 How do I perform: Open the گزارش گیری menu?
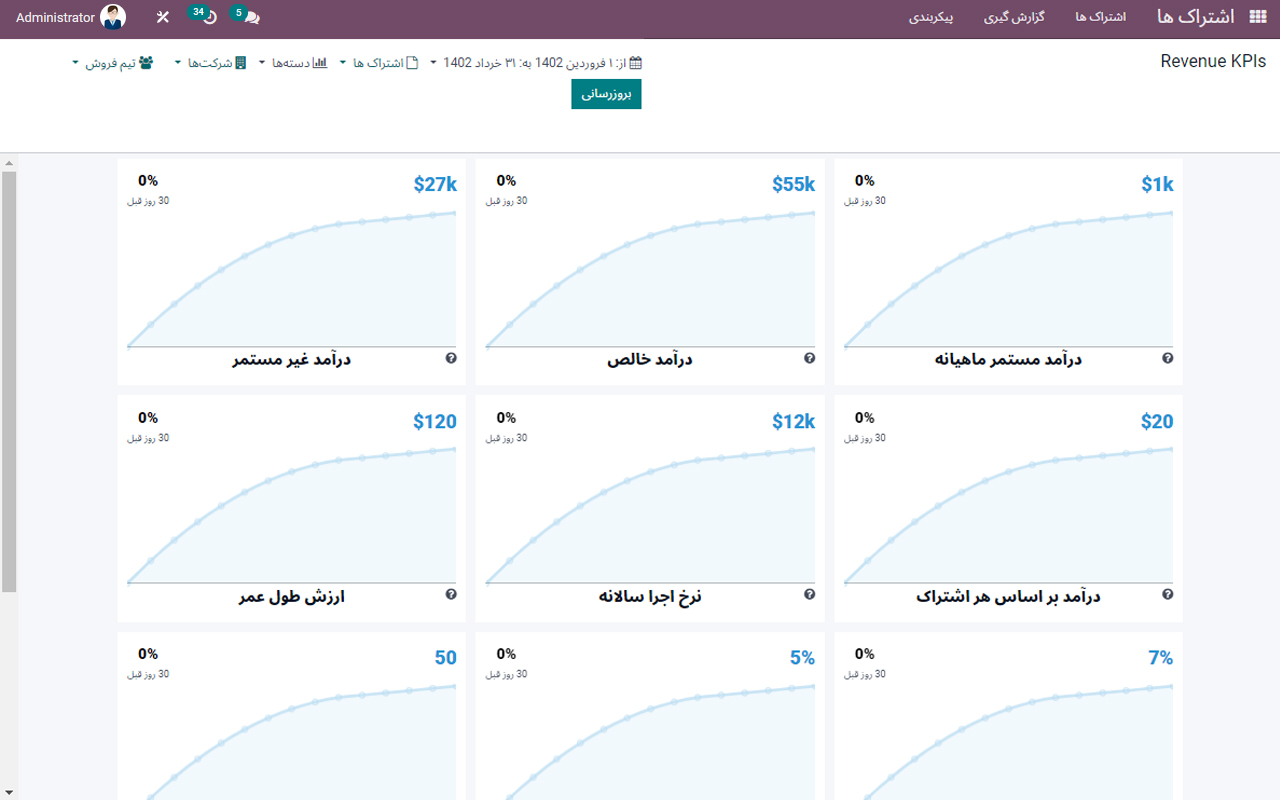(x=1014, y=17)
